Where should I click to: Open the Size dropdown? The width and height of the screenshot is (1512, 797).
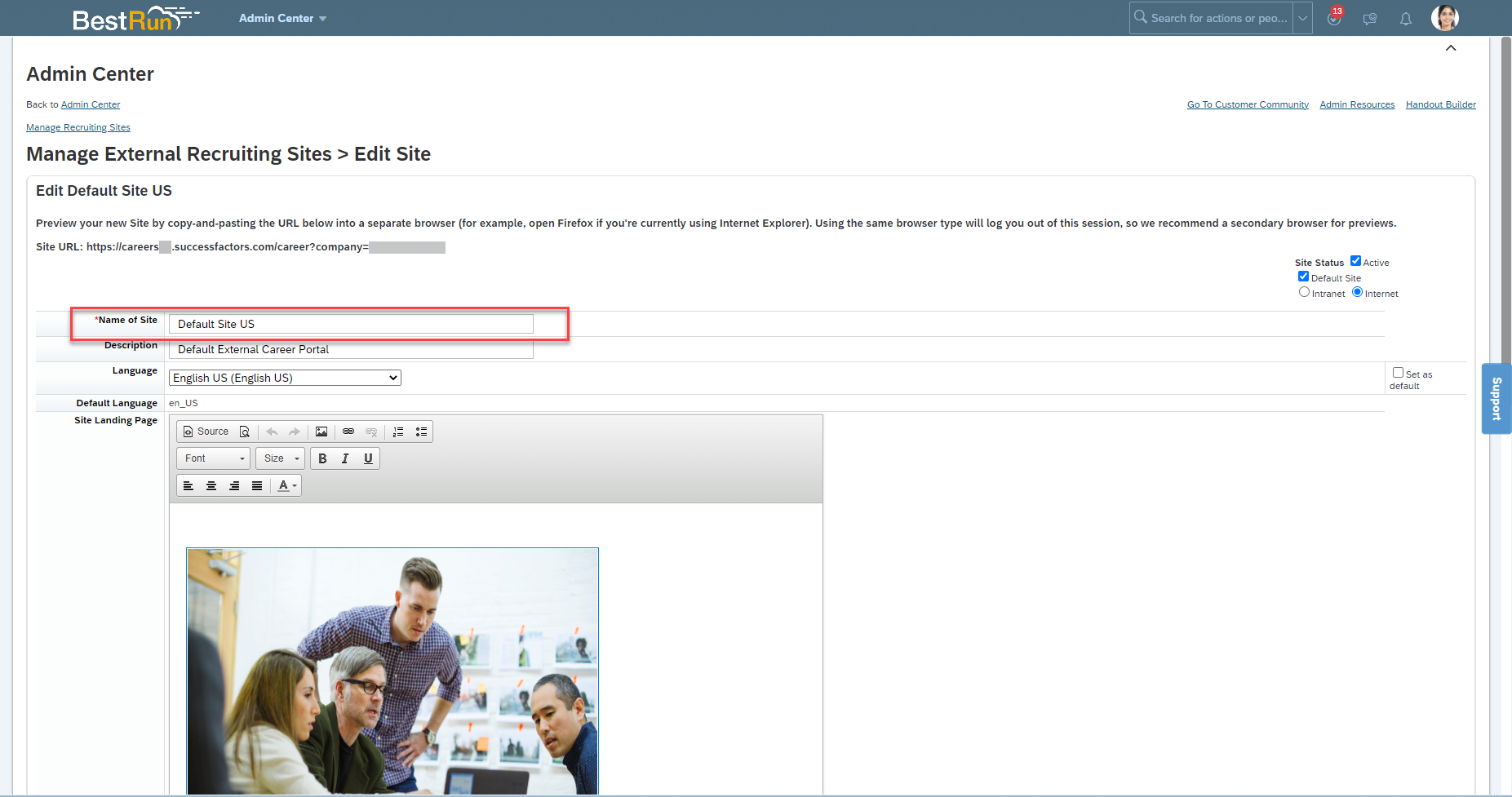pos(280,458)
